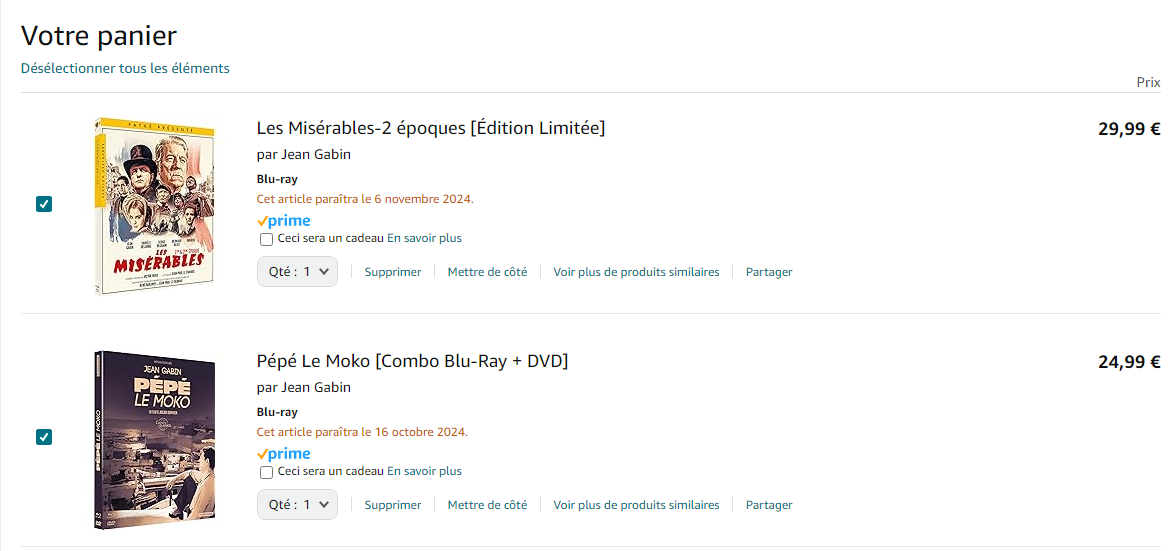The width and height of the screenshot is (1172, 551).
Task: Remove Les Misérables with Supprimer
Action: [x=393, y=272]
